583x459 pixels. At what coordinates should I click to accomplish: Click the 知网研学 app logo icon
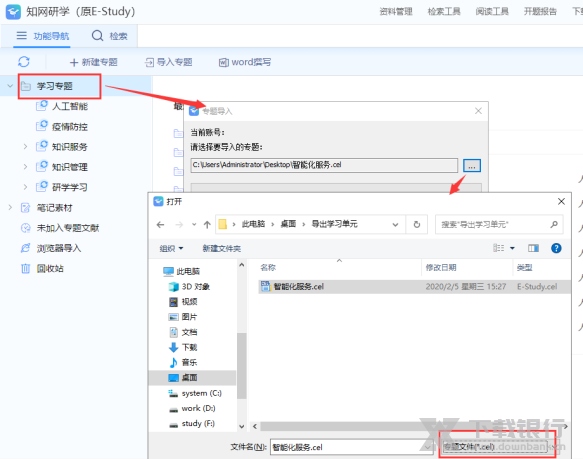click(x=13, y=12)
